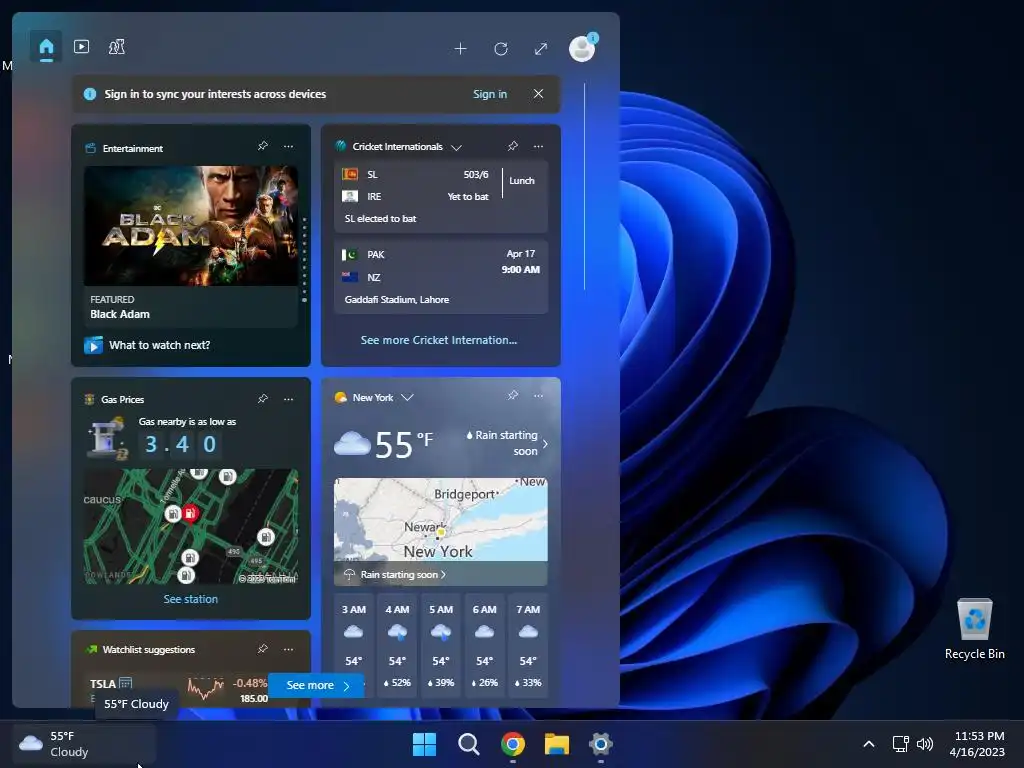Pin the Cricket Internationals widget

click(513, 146)
